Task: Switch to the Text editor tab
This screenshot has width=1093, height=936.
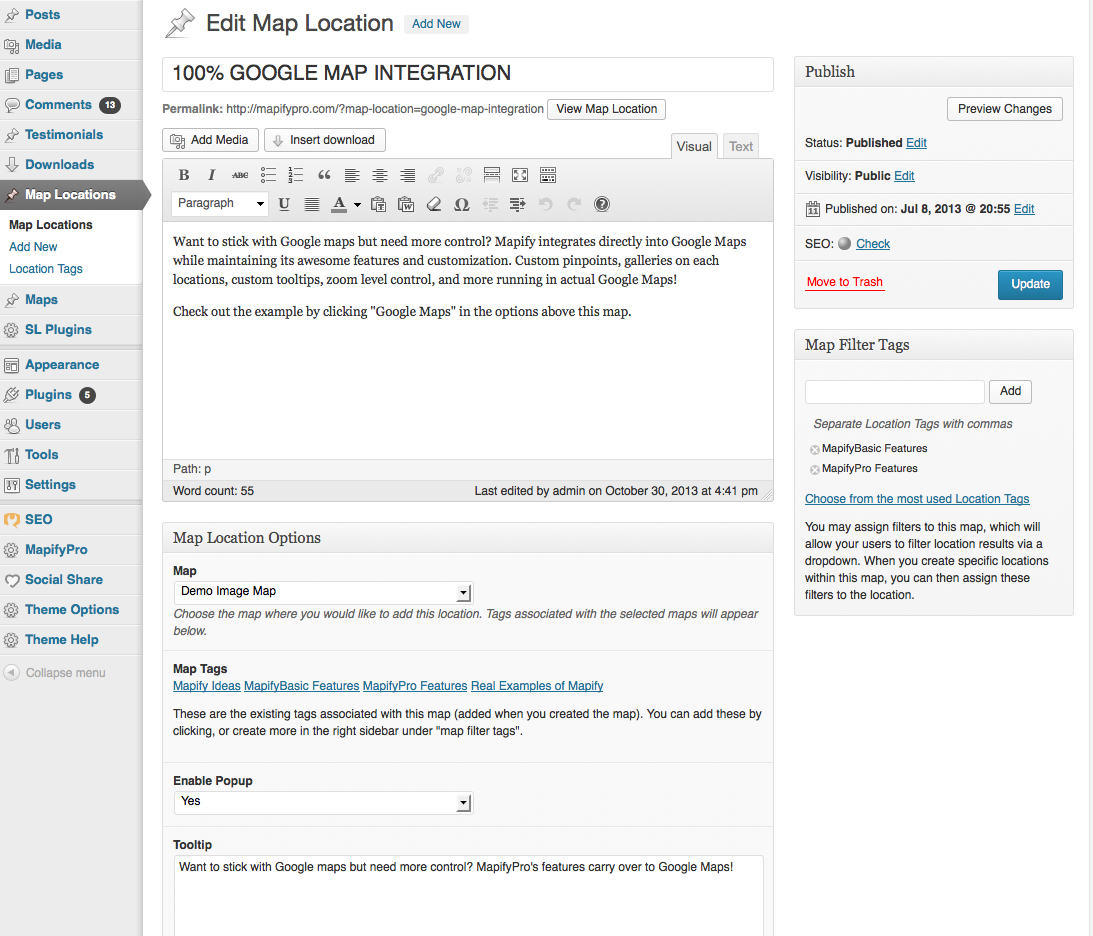Action: point(740,146)
